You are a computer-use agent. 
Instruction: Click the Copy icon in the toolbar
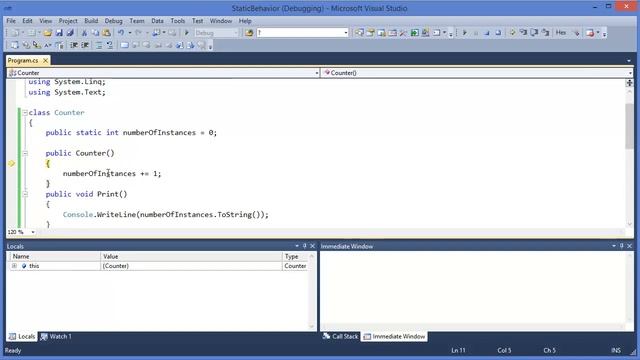point(95,33)
